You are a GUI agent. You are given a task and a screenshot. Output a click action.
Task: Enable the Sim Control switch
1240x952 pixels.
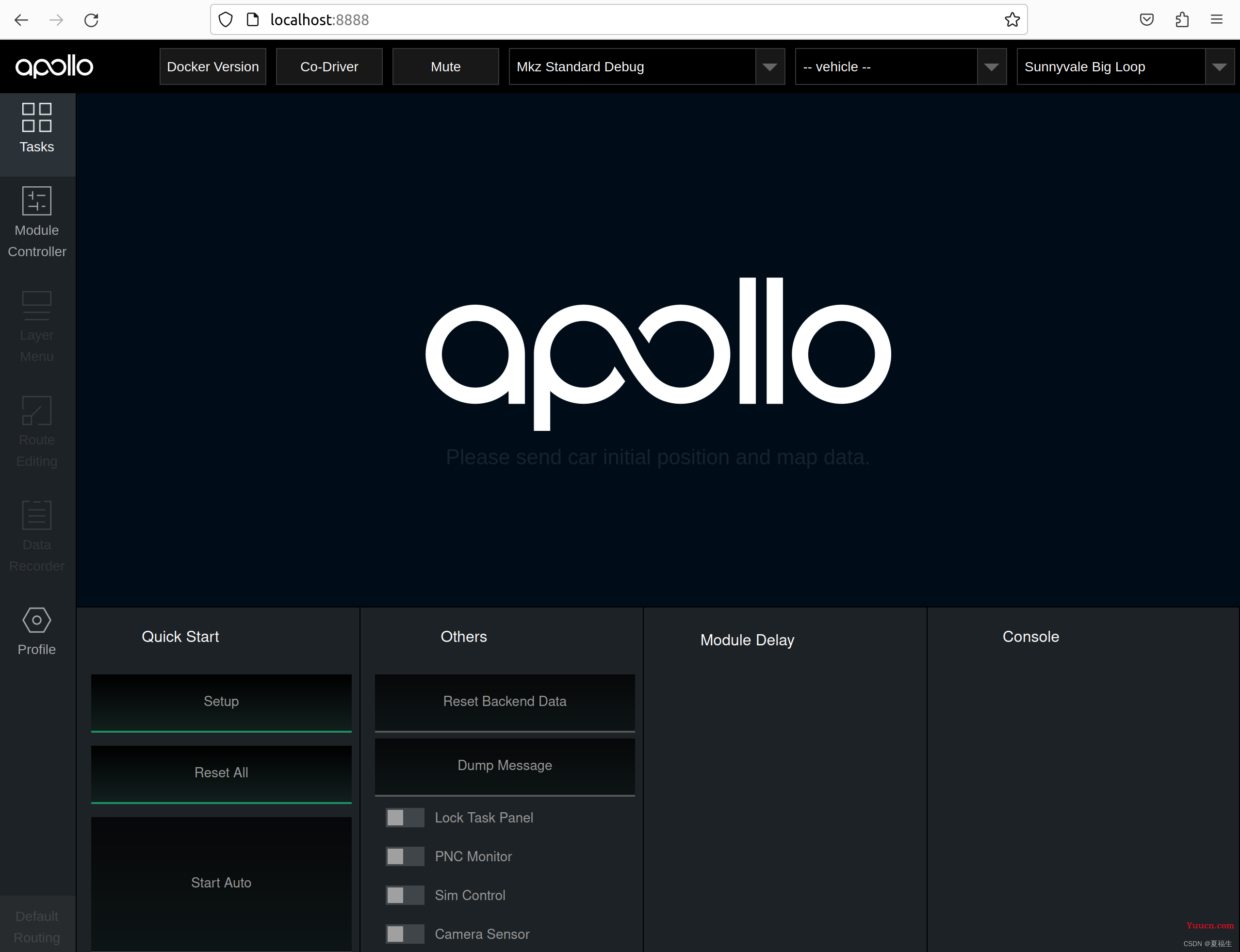(x=405, y=895)
